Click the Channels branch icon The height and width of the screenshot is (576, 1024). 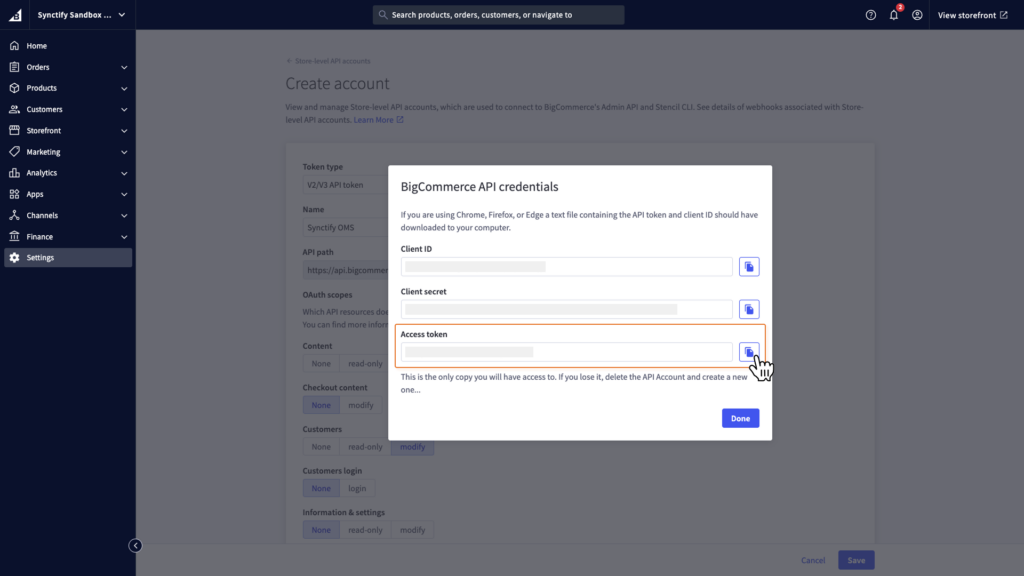click(14, 215)
